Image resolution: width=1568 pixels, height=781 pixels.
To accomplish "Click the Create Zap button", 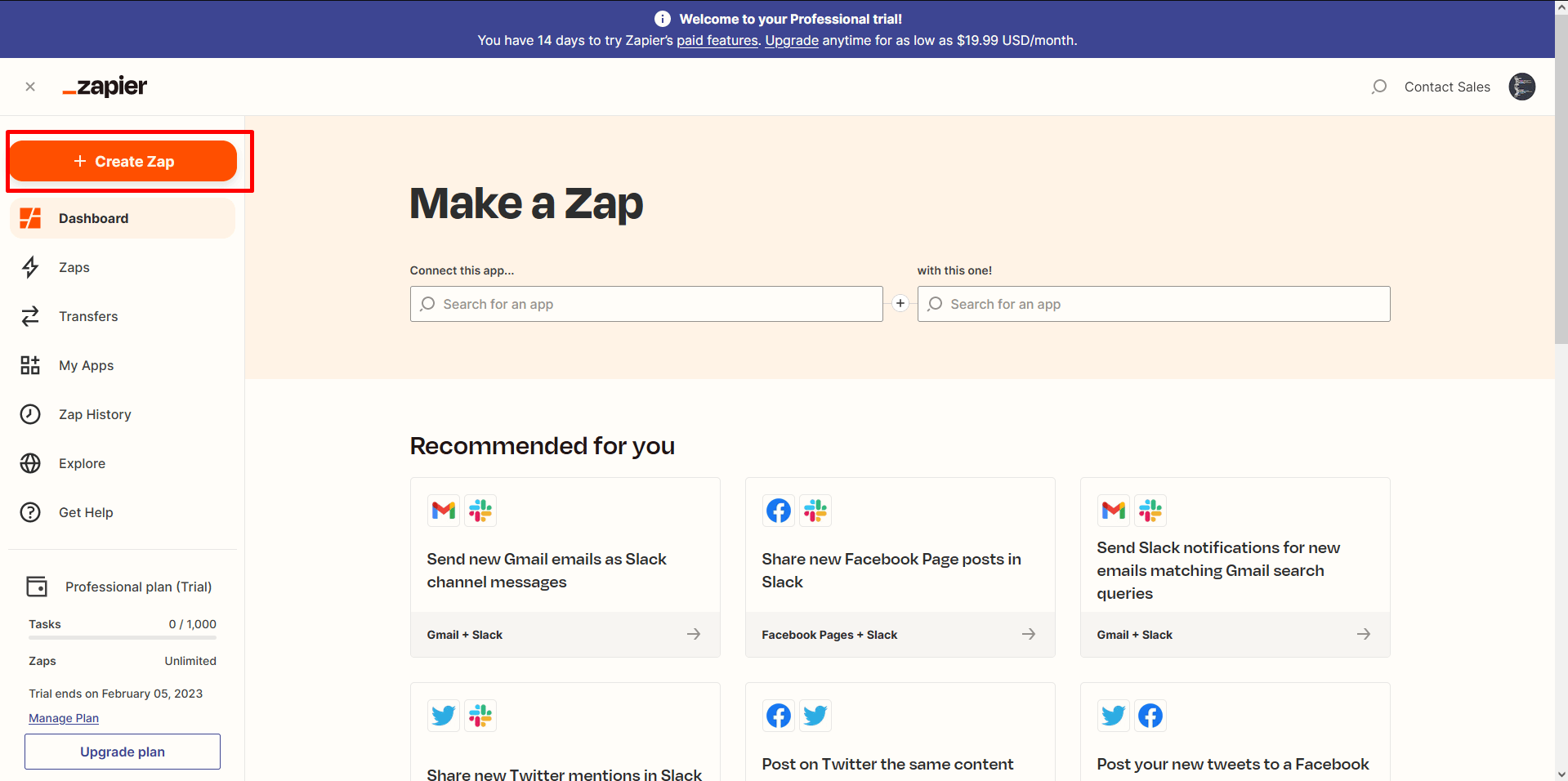I will pyautogui.click(x=123, y=161).
